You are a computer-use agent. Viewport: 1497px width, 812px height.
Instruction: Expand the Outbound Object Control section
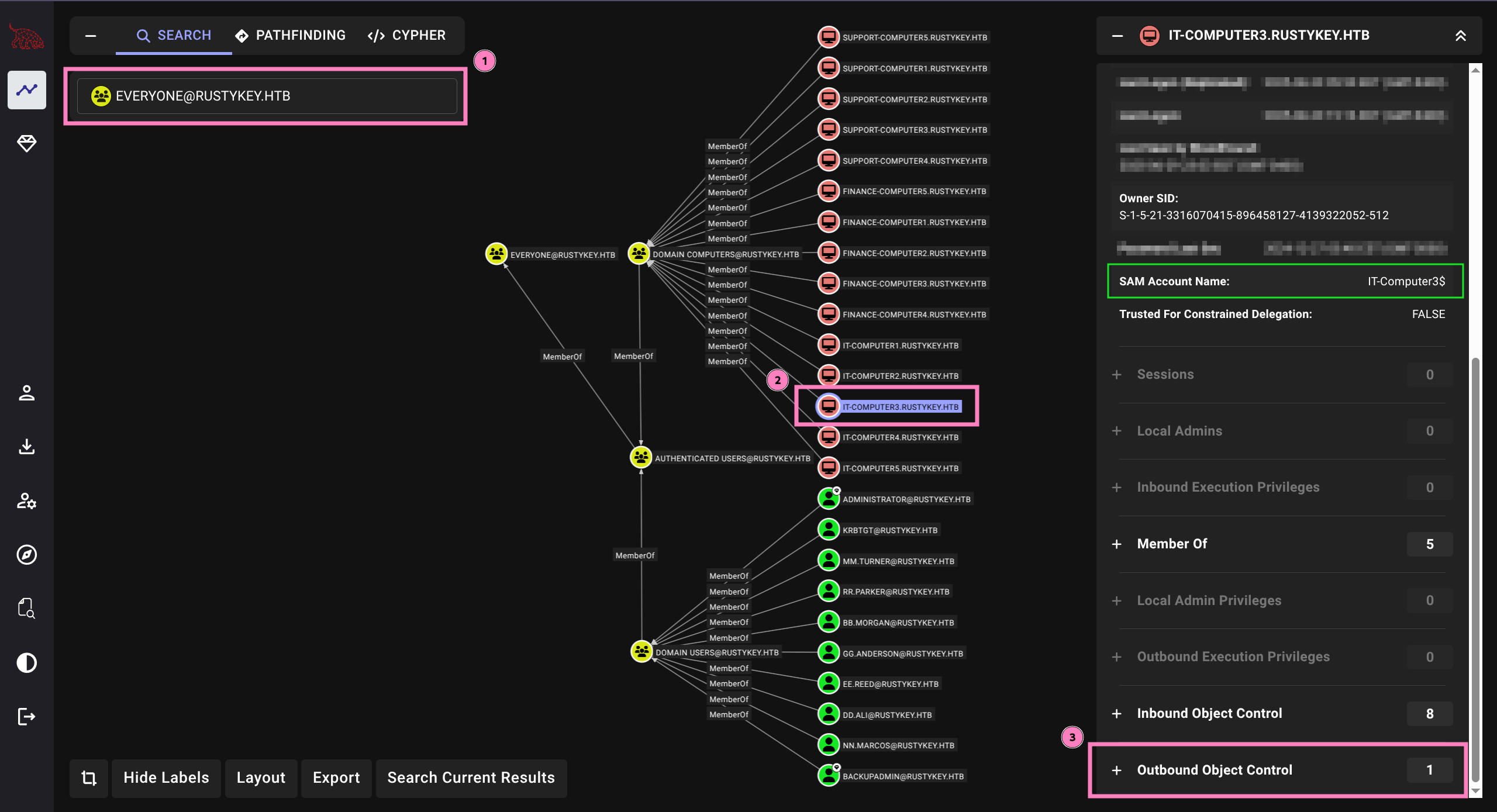pos(1214,770)
